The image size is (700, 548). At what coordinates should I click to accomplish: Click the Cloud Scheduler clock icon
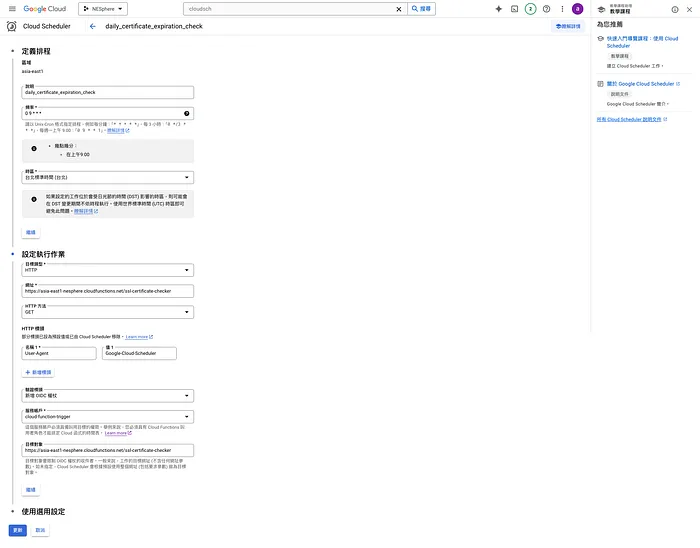[12, 26]
